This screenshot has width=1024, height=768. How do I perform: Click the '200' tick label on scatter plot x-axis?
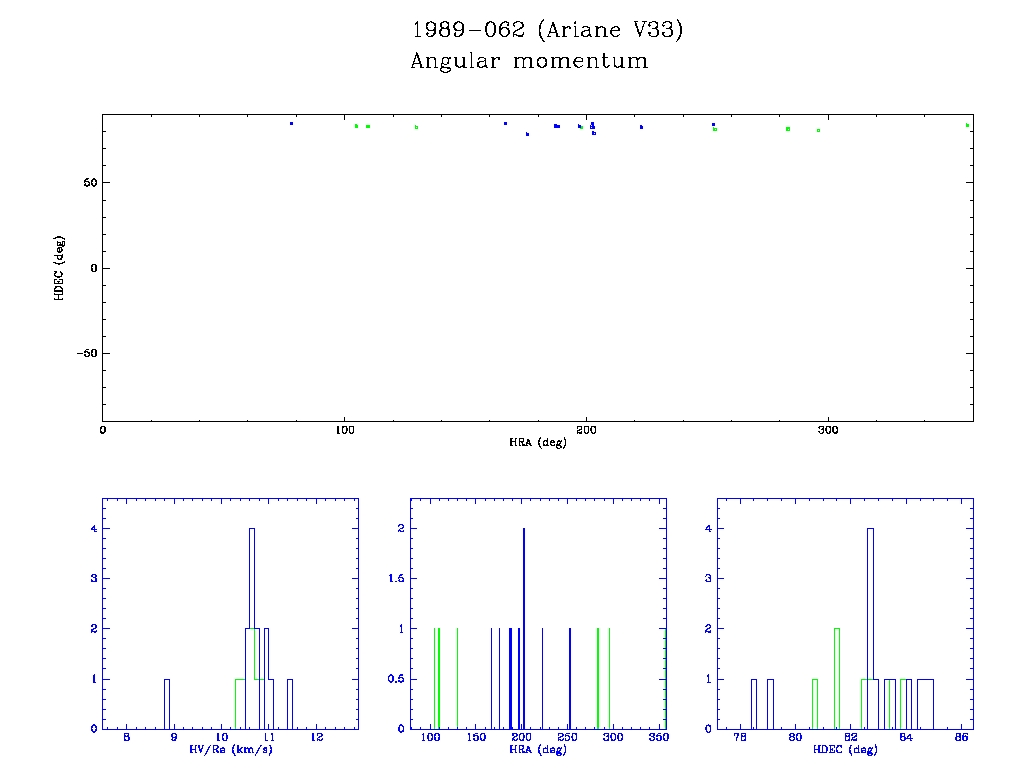click(x=586, y=430)
